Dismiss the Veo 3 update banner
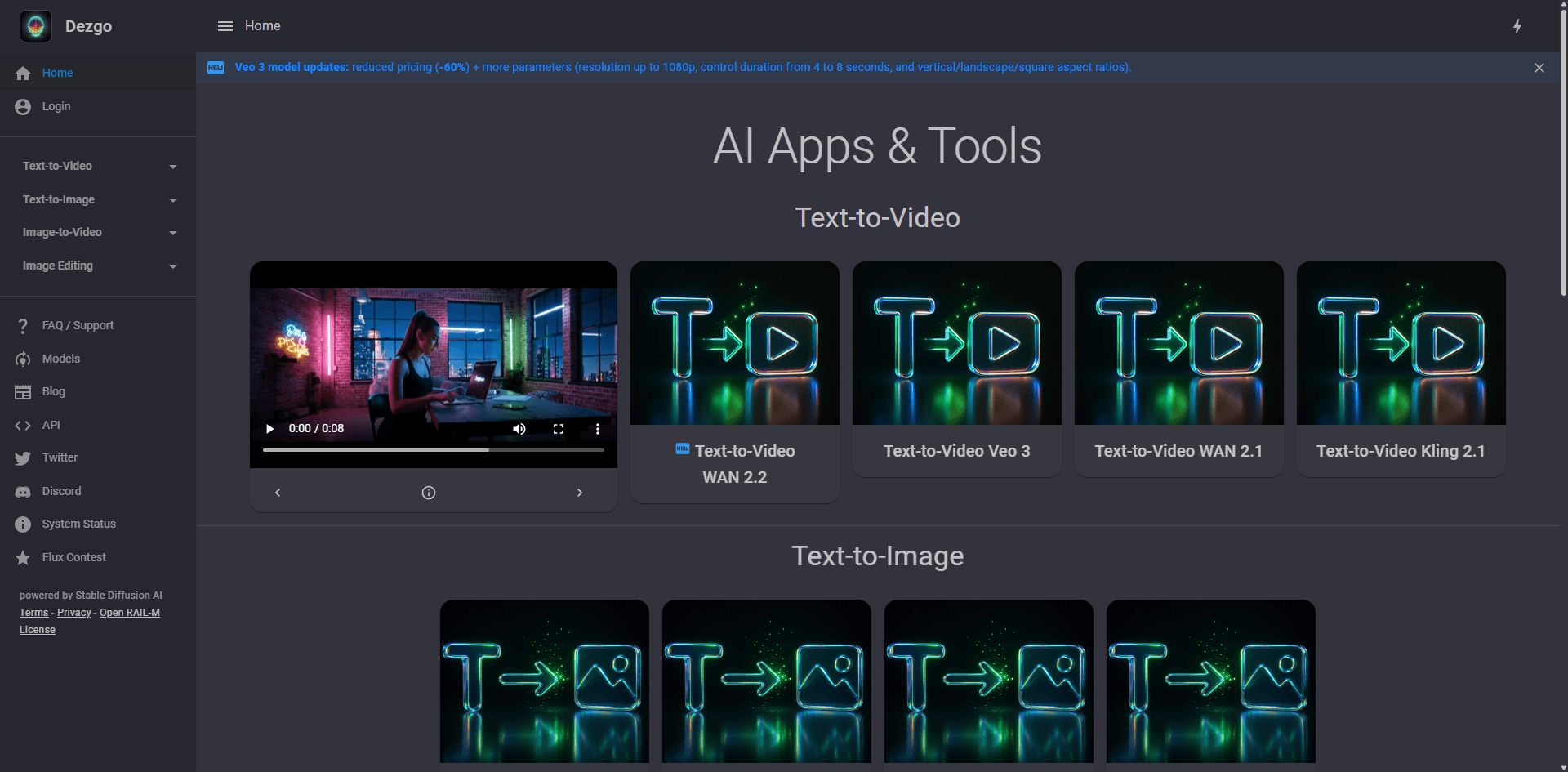Image resolution: width=1568 pixels, height=772 pixels. point(1539,68)
